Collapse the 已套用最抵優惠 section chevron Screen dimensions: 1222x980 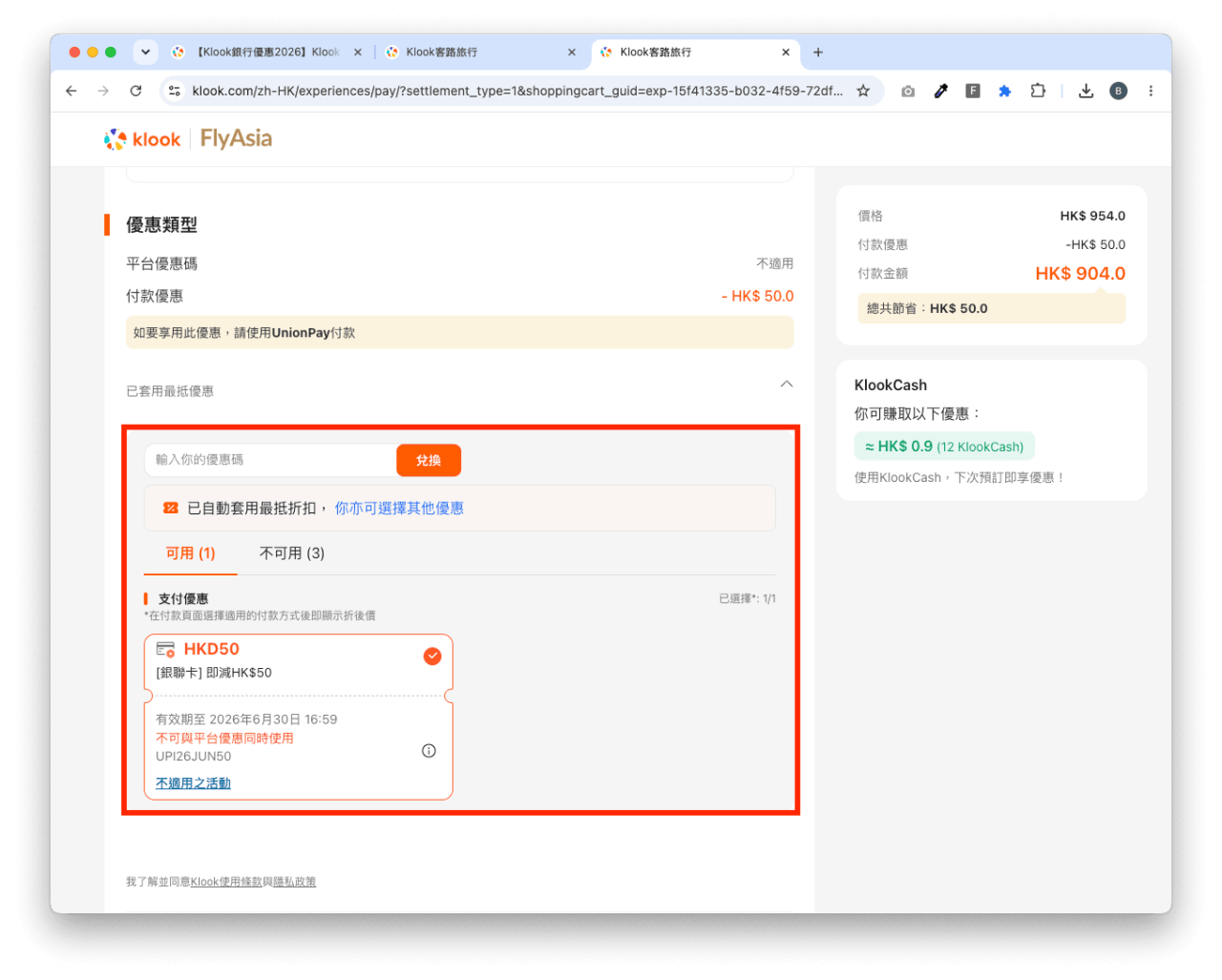click(787, 384)
